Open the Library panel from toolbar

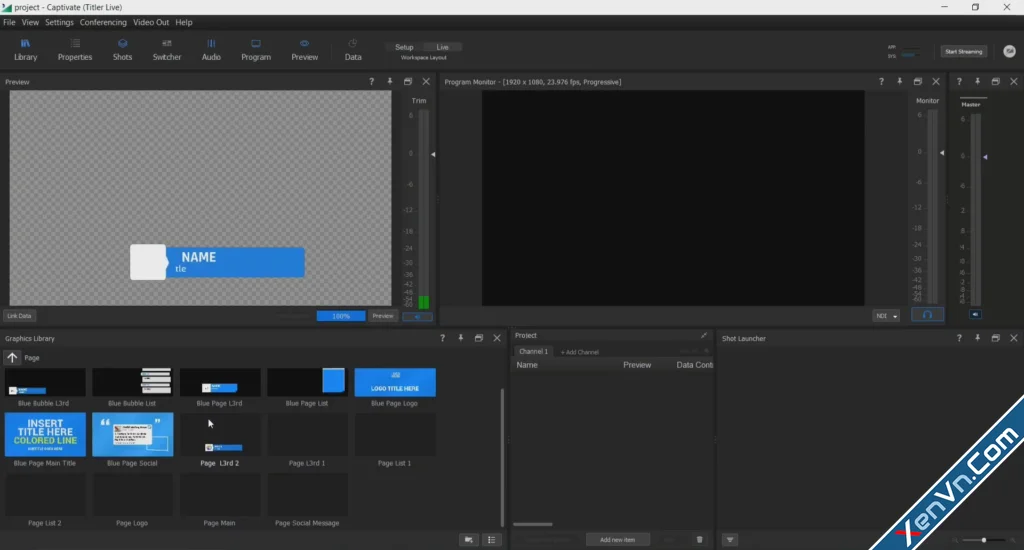(25, 50)
